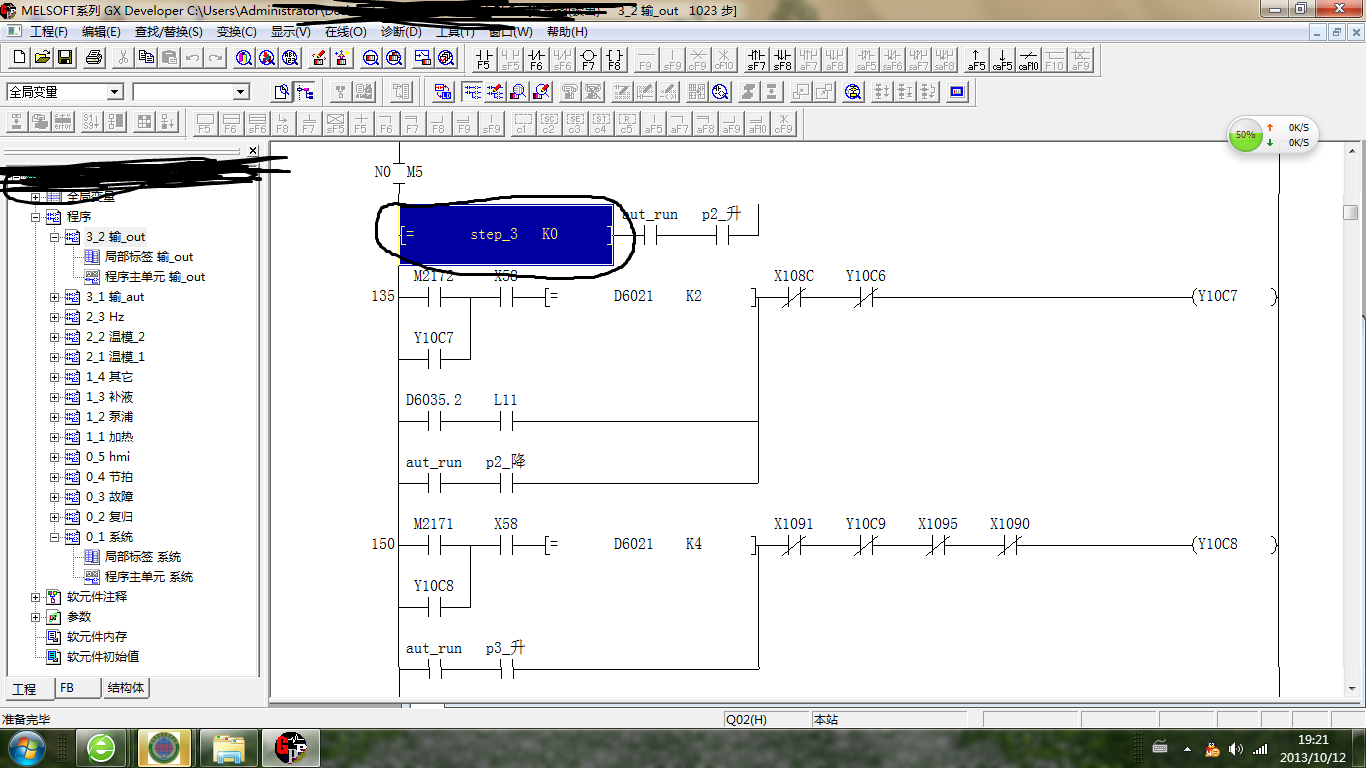Insert output coil with F7 icon

coord(588,59)
